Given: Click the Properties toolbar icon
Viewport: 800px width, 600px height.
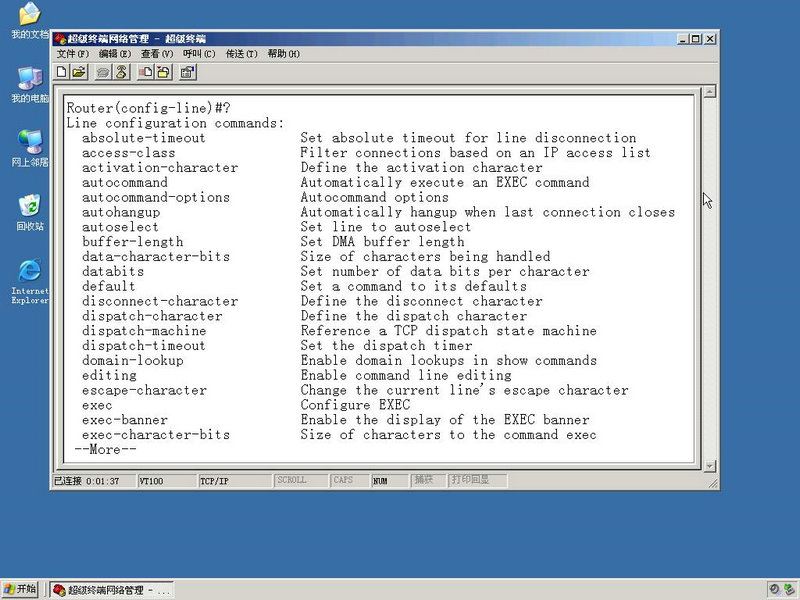Looking at the screenshot, I should pos(188,72).
